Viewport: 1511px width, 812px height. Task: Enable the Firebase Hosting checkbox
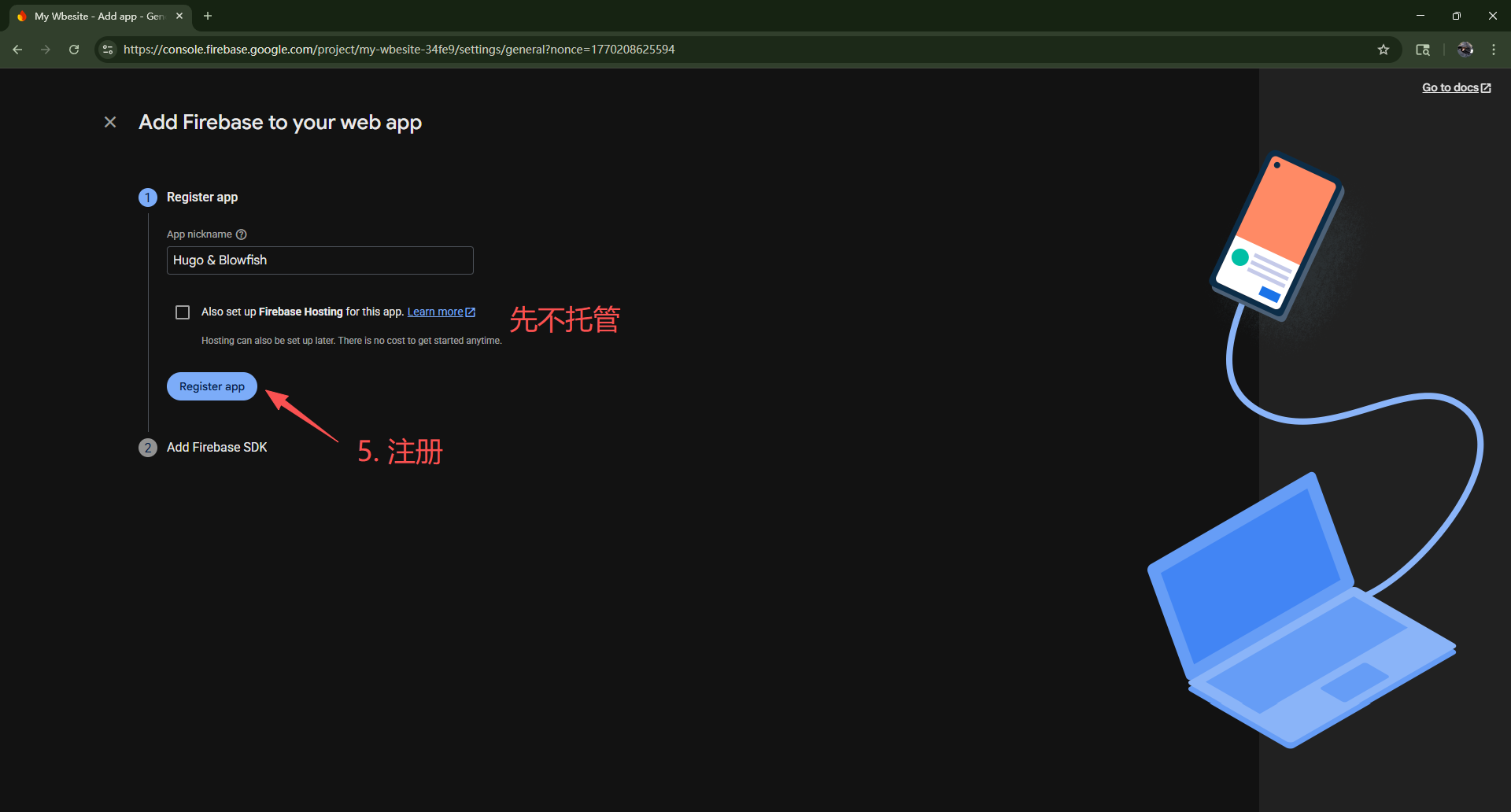click(183, 312)
